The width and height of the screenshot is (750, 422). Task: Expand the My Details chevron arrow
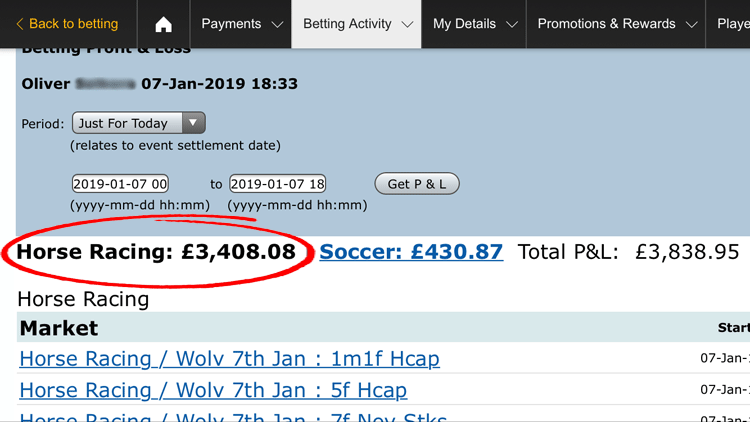click(x=512, y=25)
